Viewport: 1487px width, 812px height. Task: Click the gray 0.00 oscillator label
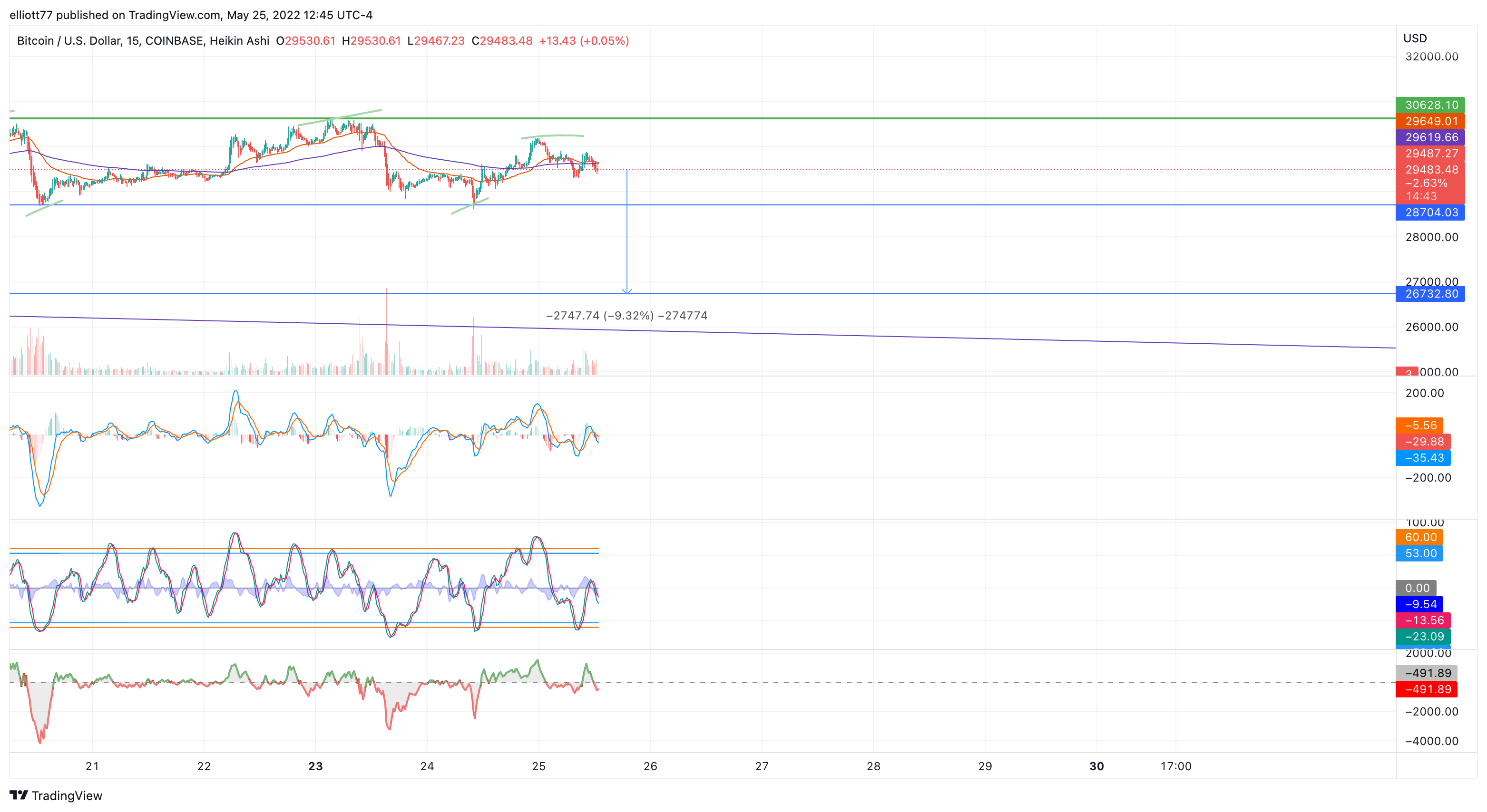tap(1416, 588)
